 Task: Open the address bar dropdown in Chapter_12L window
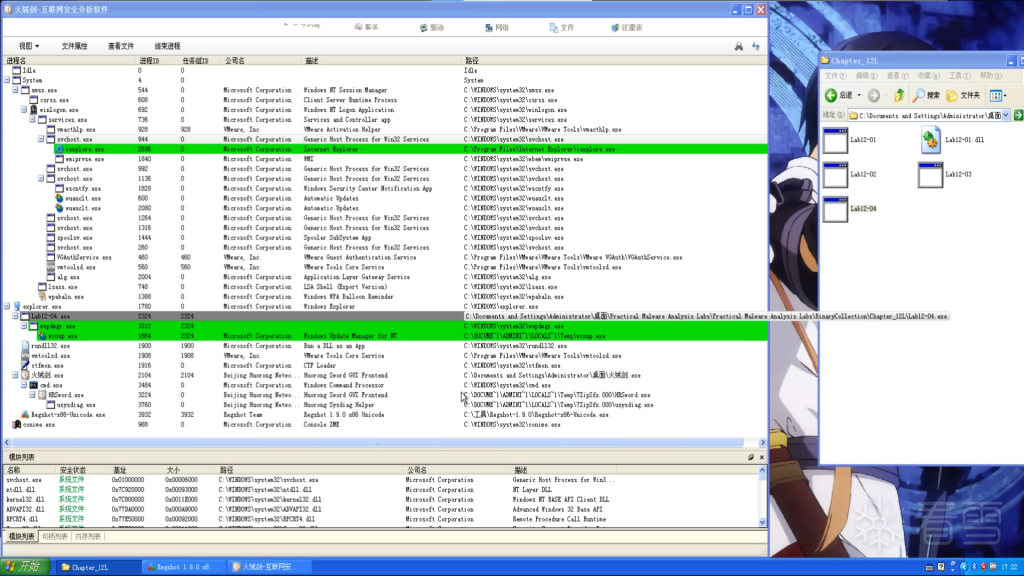[1006, 116]
